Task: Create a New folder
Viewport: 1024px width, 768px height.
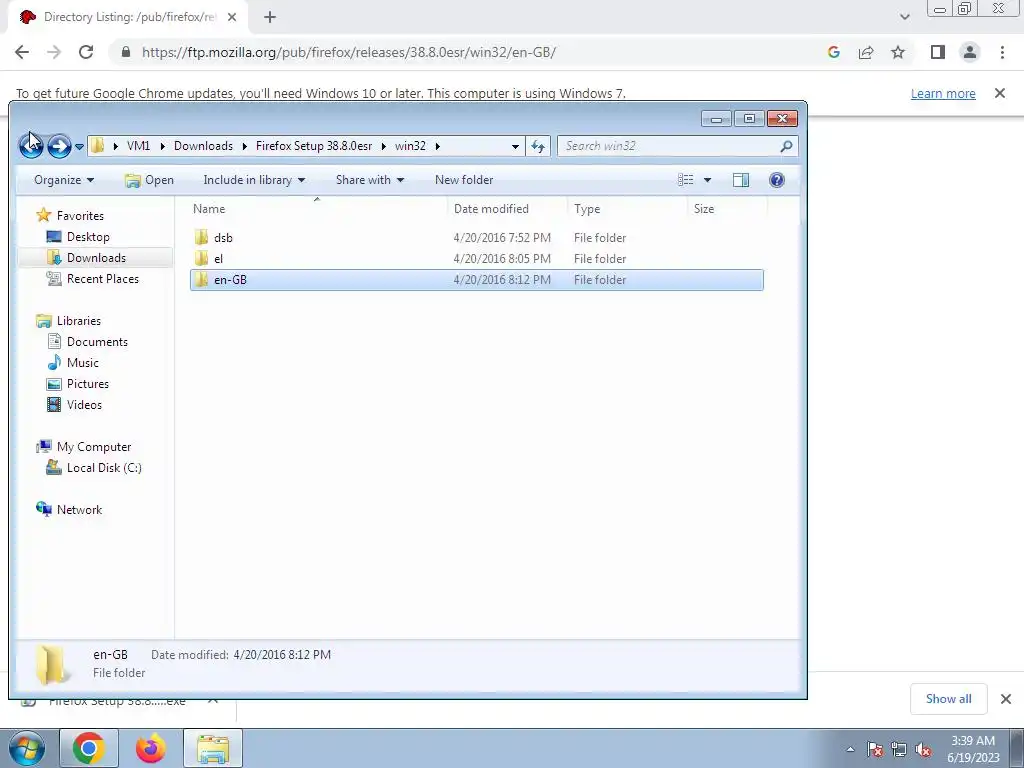Action: click(464, 180)
